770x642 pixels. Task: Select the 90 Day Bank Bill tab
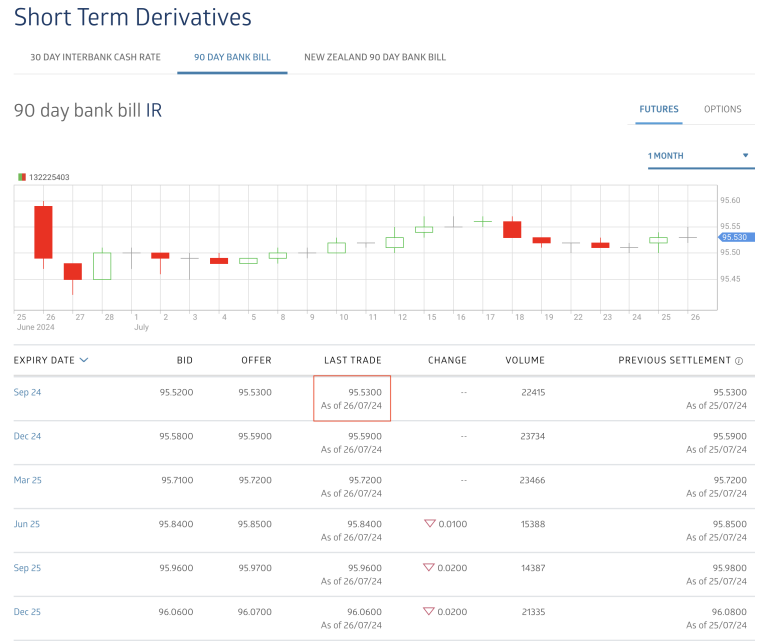(x=232, y=57)
